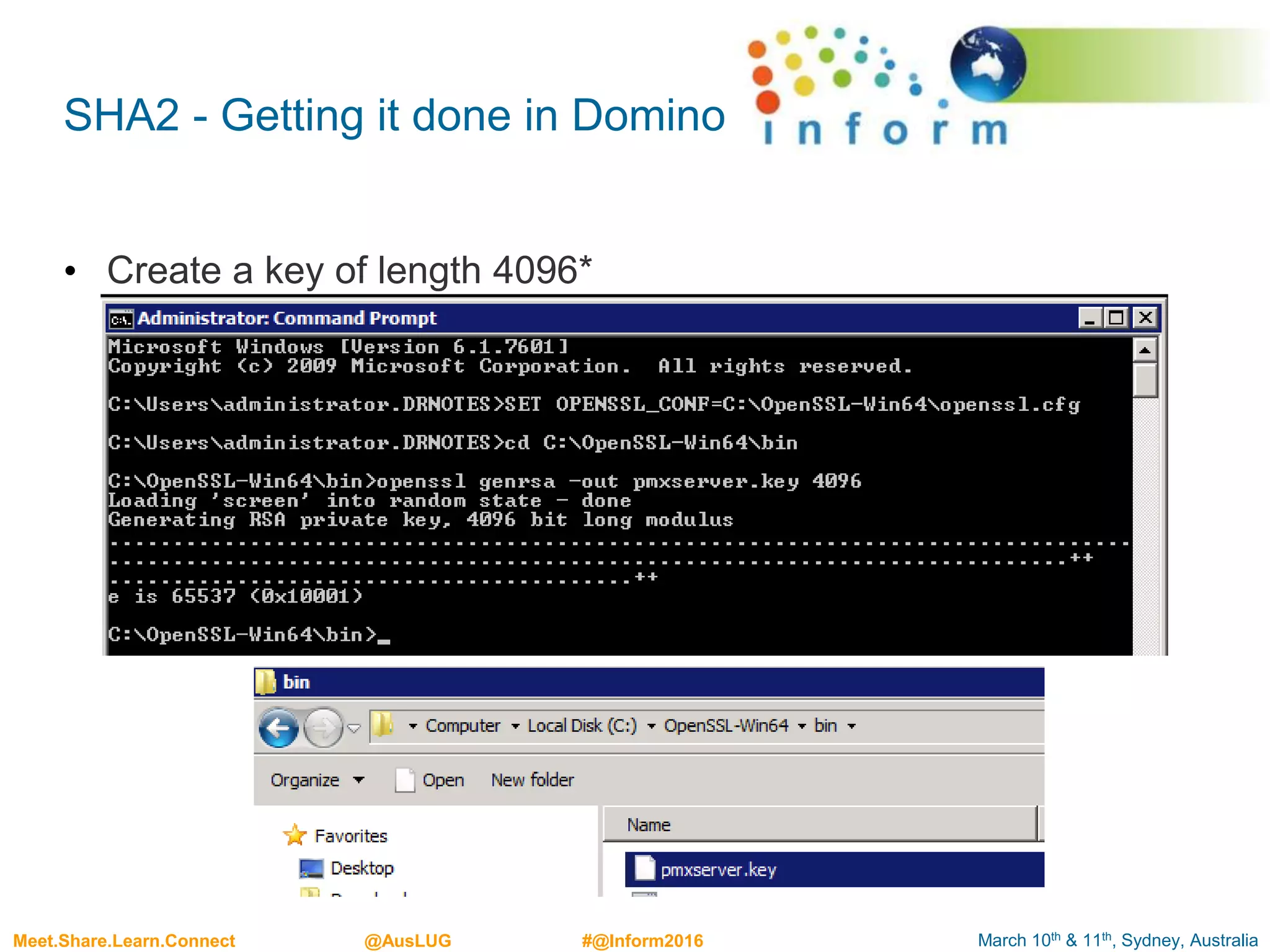Click the C:\OpenSSL-Win64\bin> prompt line
This screenshot has width=1270, height=952.
pos(249,635)
